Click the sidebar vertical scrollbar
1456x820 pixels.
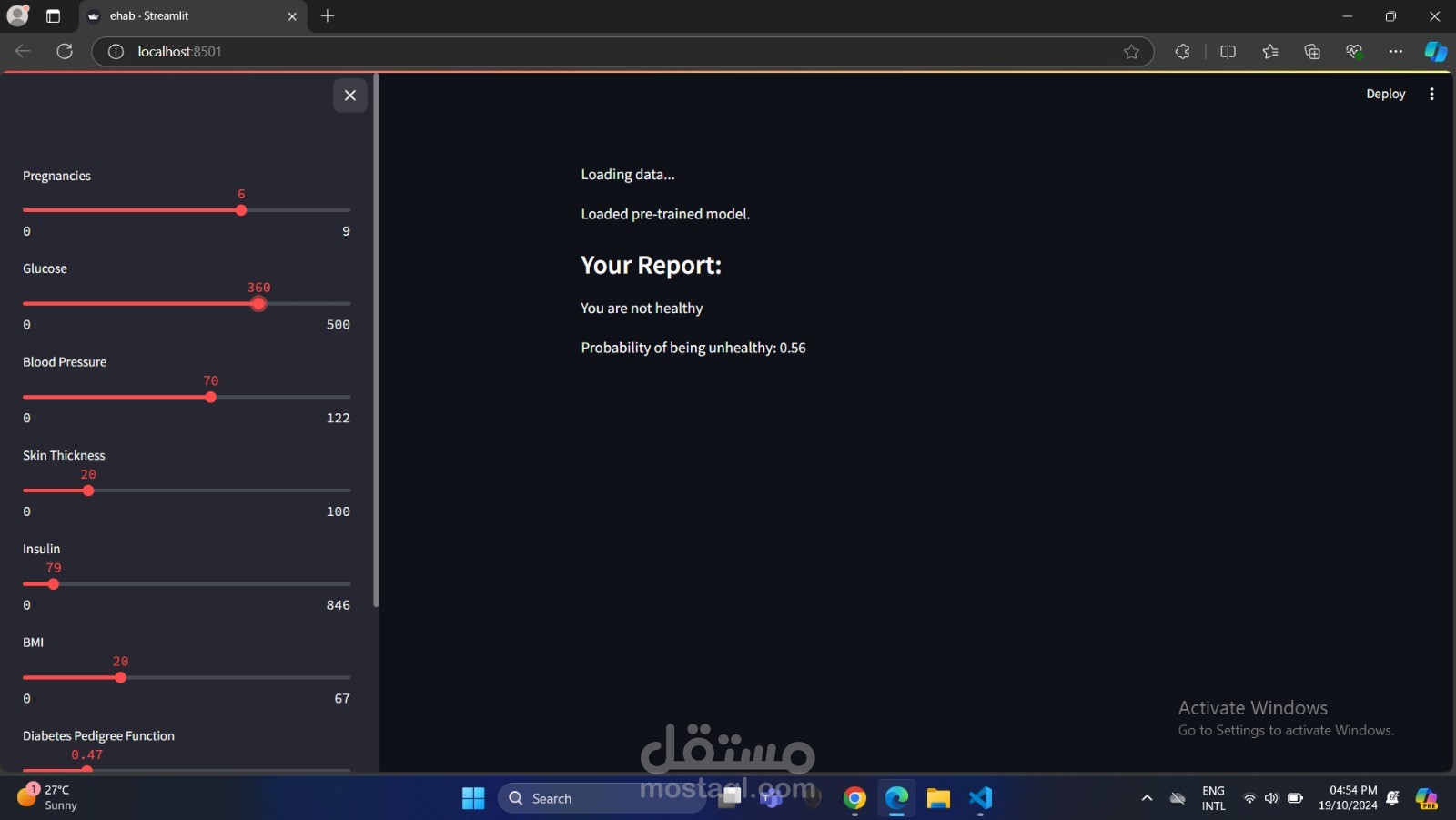pos(376,342)
